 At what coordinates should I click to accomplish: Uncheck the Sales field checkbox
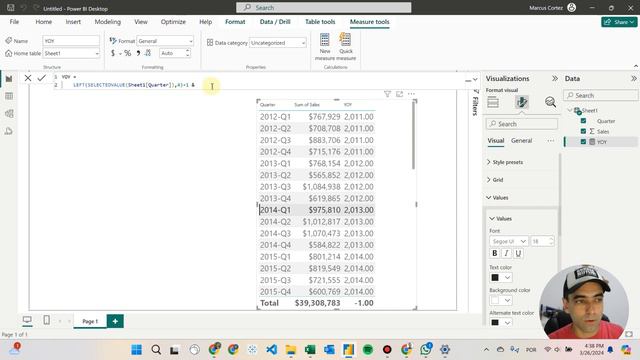(x=583, y=131)
